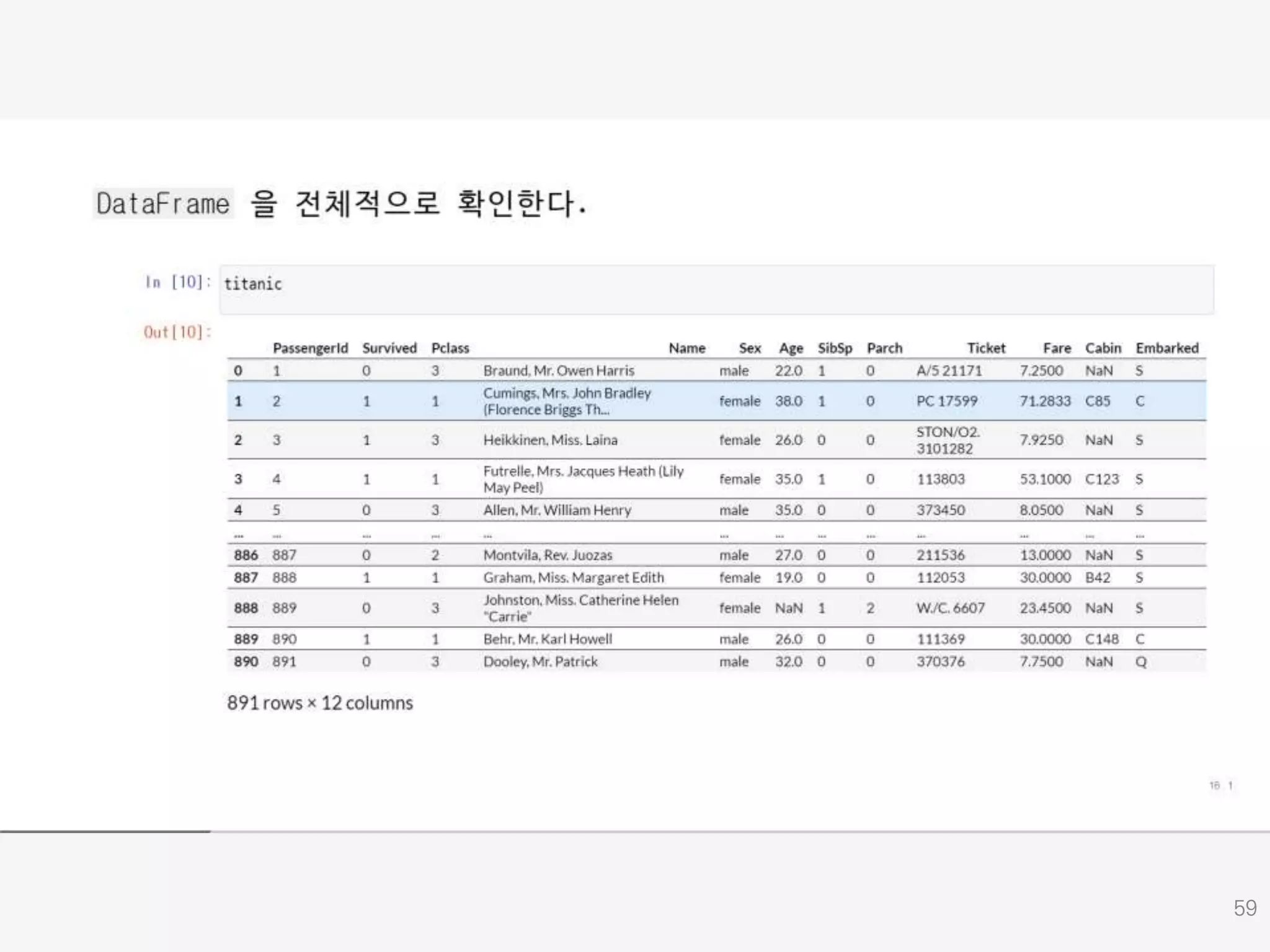Click the 891 rows × 12 columns summary
1270x952 pixels.
[319, 703]
